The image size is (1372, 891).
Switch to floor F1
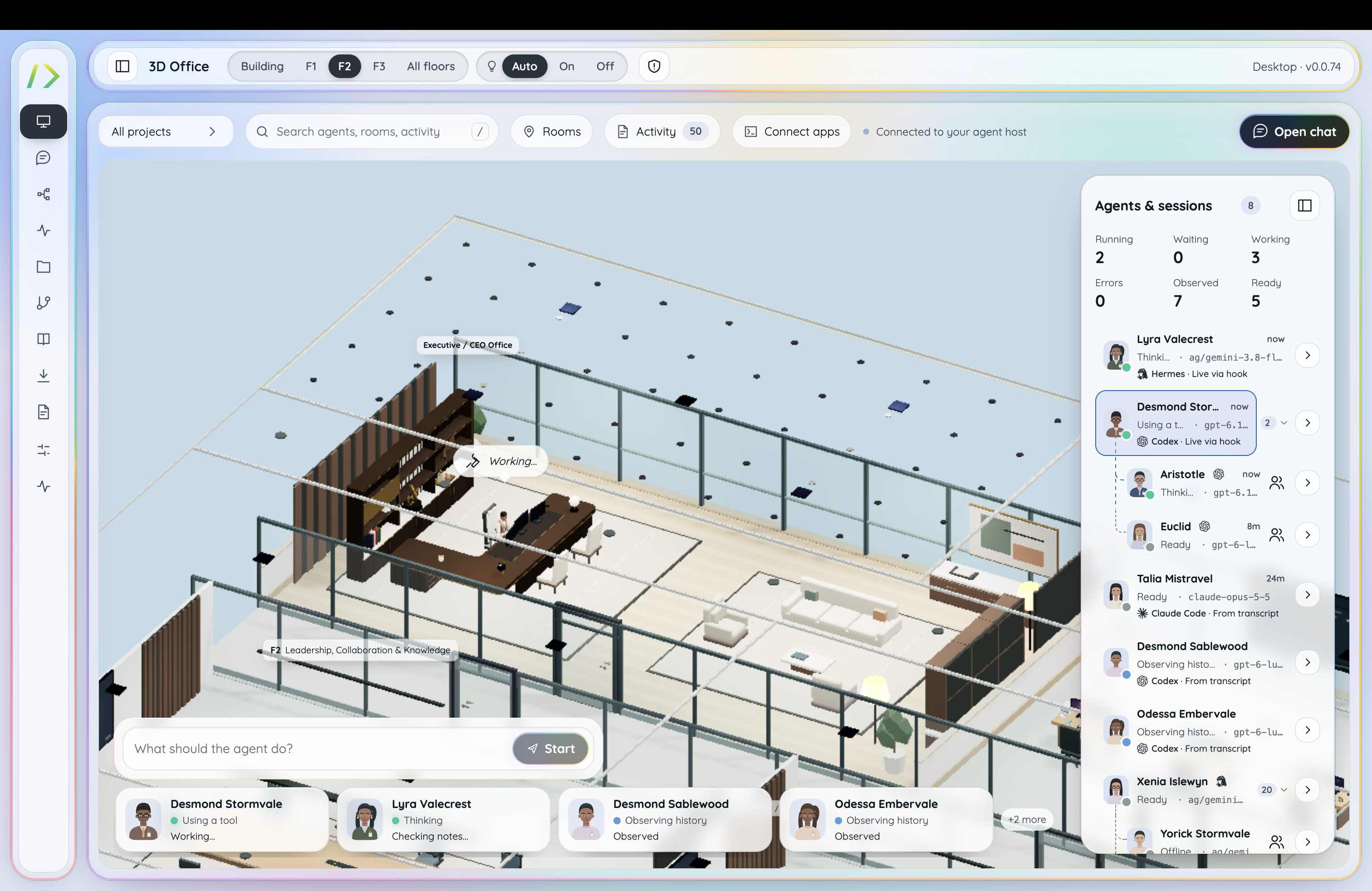click(x=311, y=66)
